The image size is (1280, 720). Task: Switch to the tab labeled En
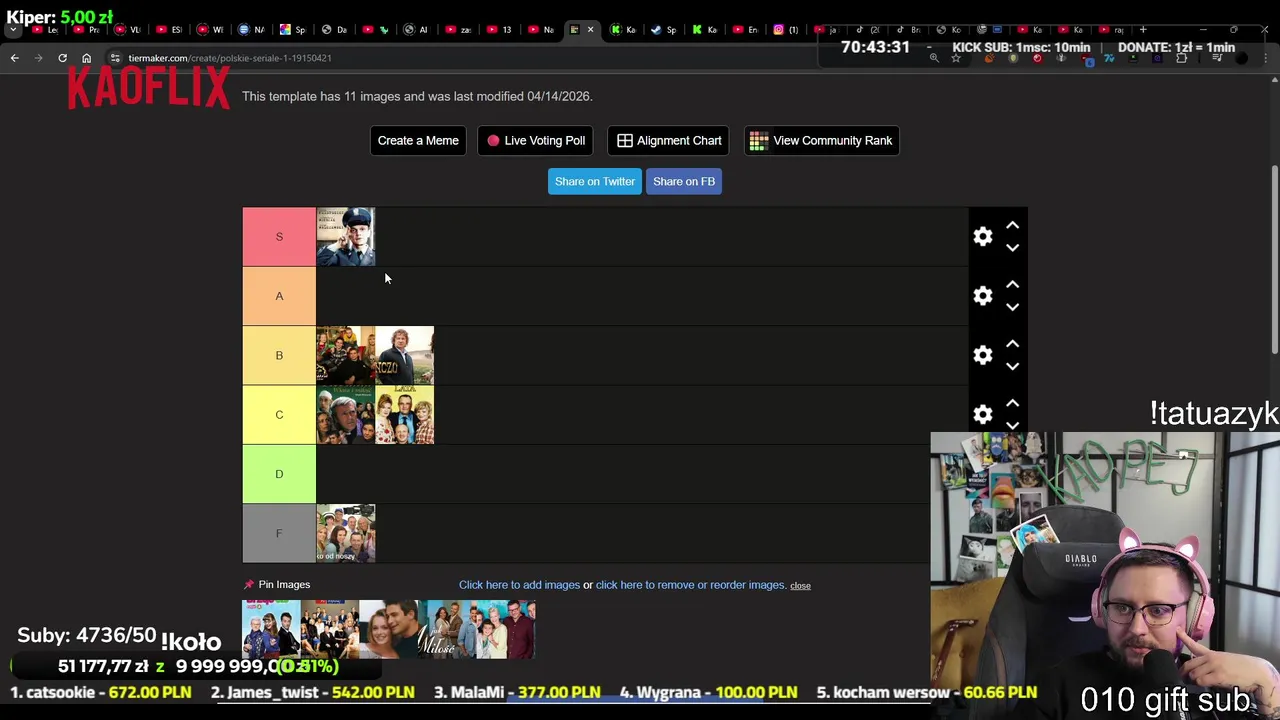744,29
